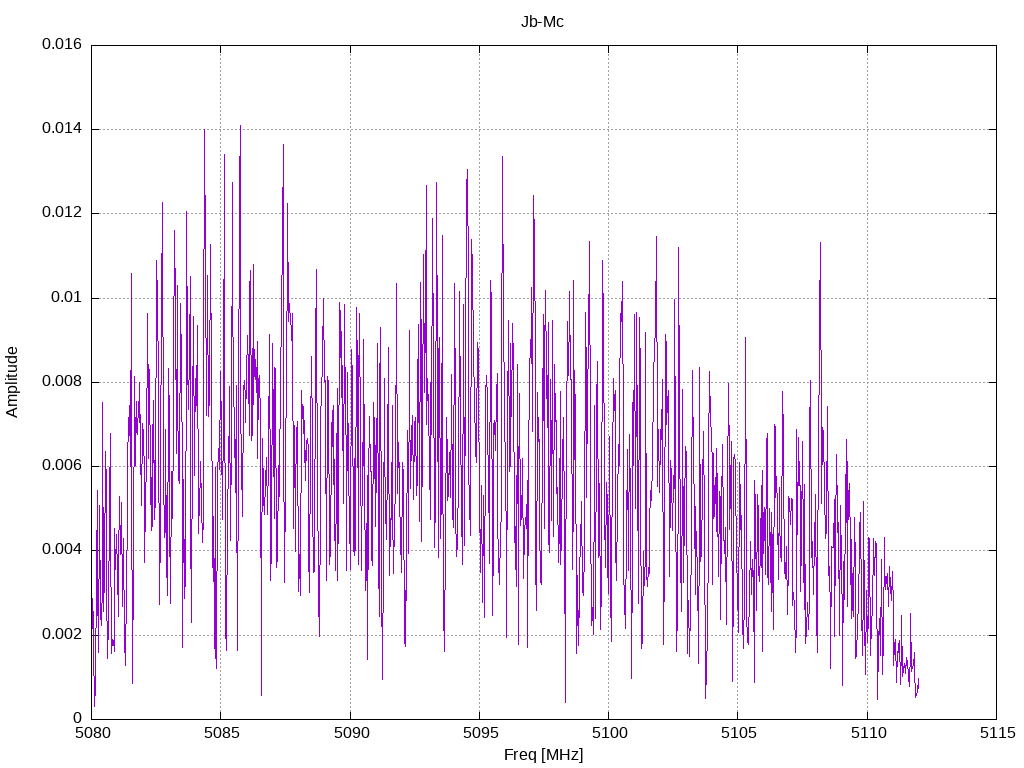Click the y-axis tick label 0.014
The height and width of the screenshot is (768, 1024).
point(62,129)
